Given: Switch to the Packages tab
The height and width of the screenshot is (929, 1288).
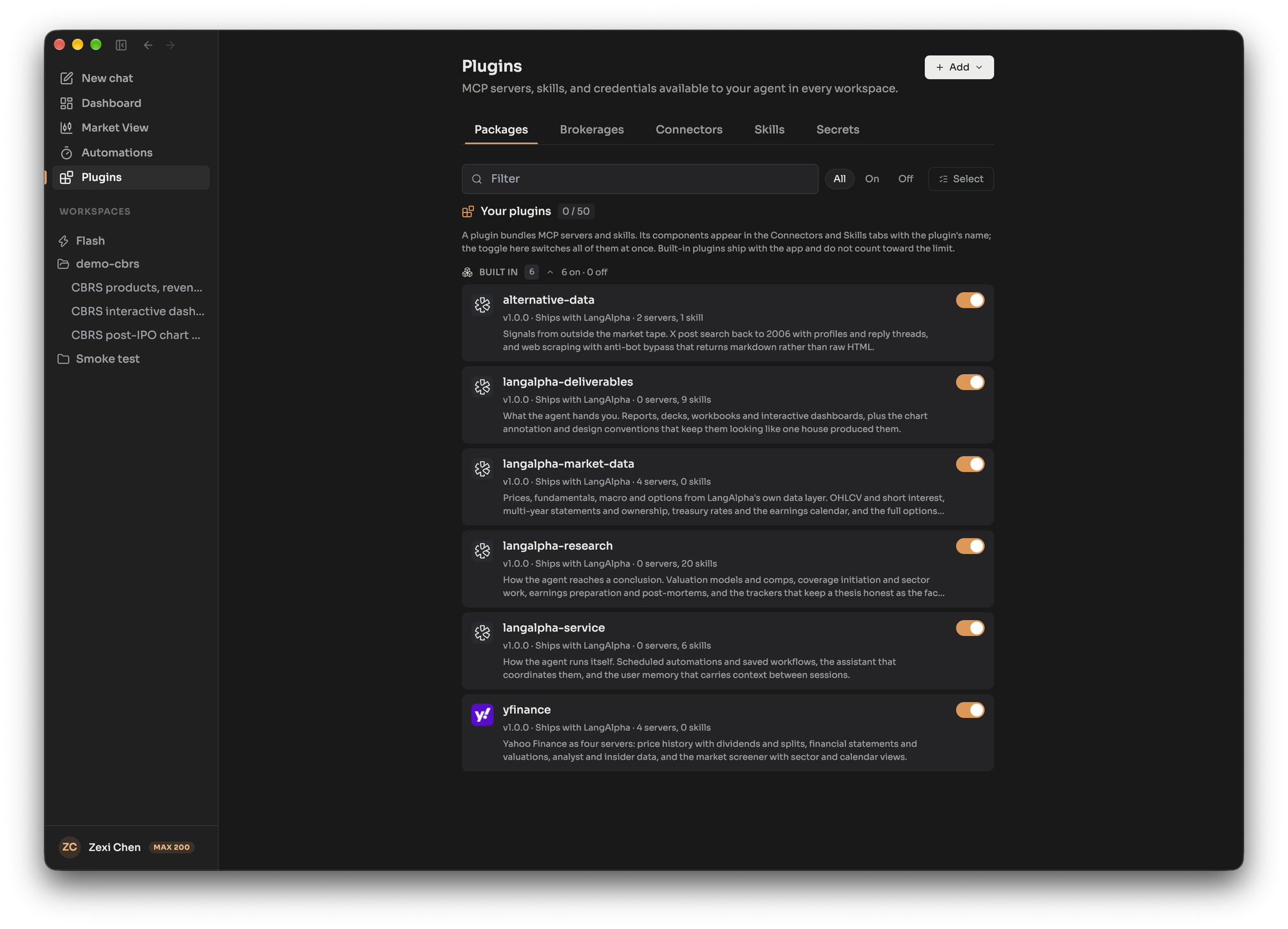Looking at the screenshot, I should pos(501,129).
